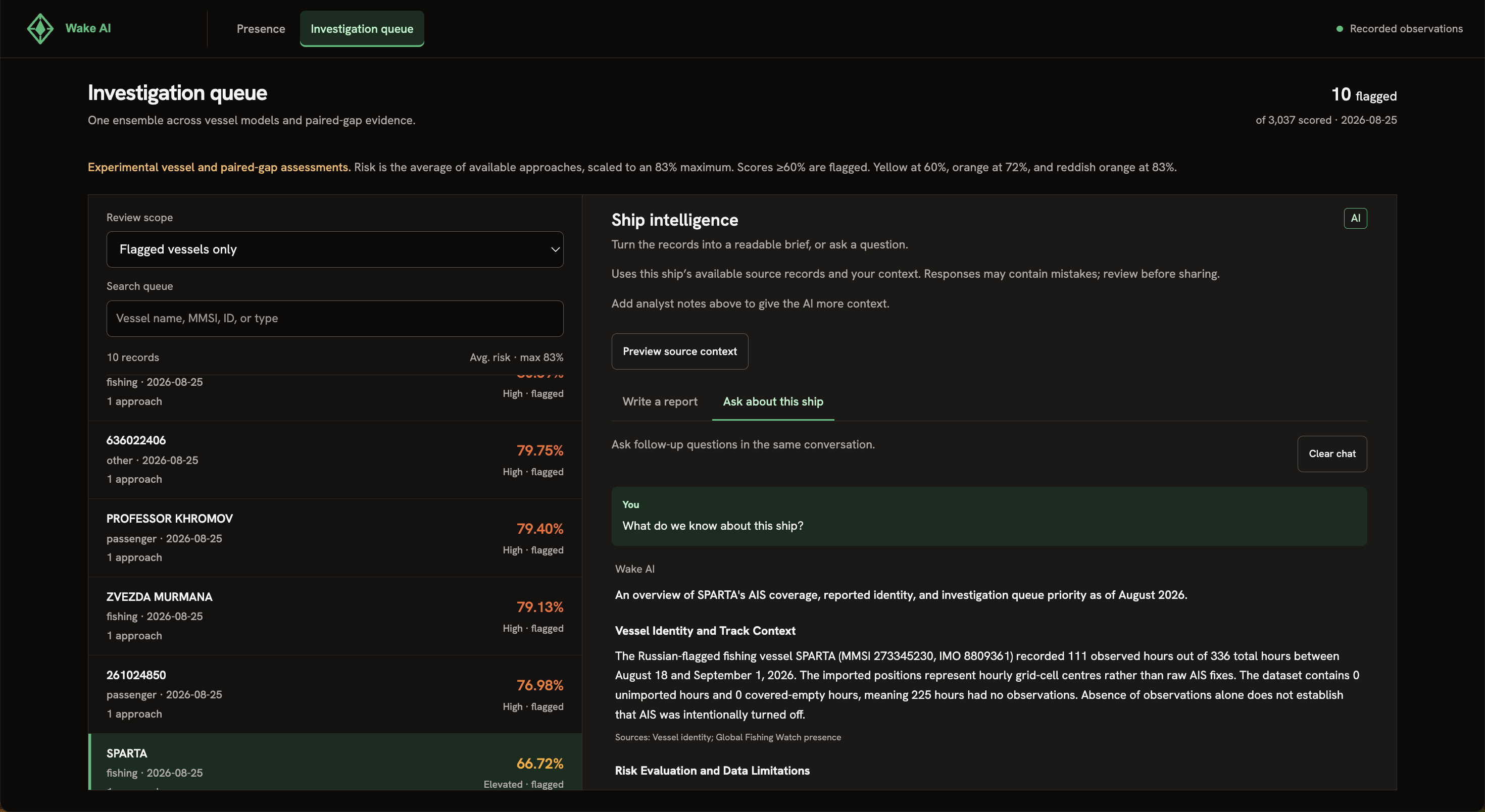Click the AI badge in Ship intelligence
The height and width of the screenshot is (812, 1485).
tap(1355, 219)
